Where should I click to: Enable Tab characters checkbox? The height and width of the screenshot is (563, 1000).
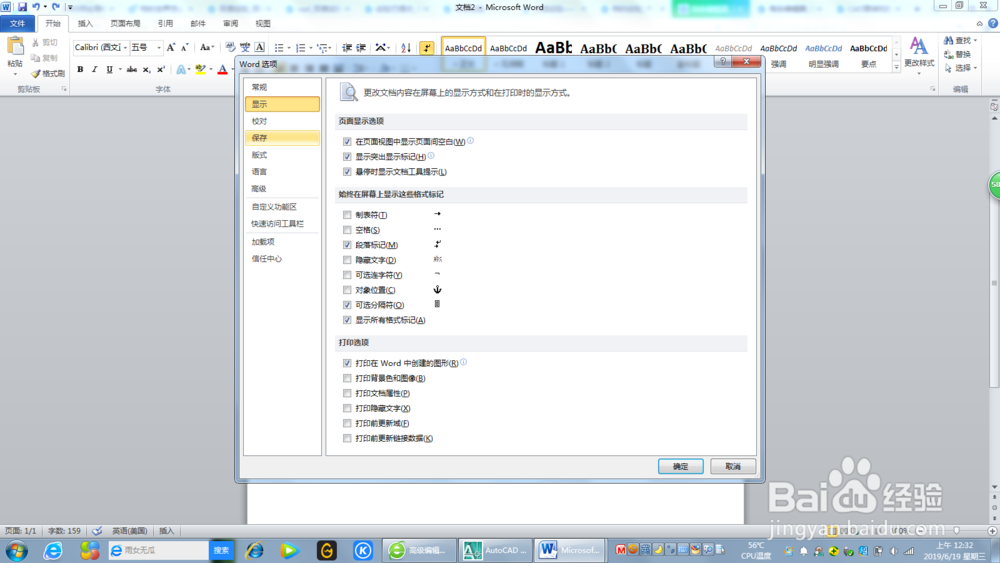(347, 216)
